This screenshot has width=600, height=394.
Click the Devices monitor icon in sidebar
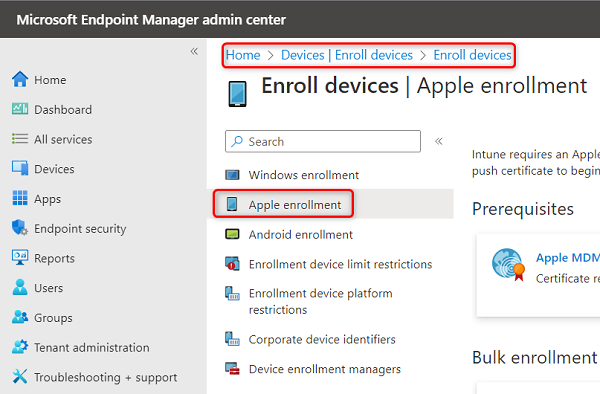(20, 168)
